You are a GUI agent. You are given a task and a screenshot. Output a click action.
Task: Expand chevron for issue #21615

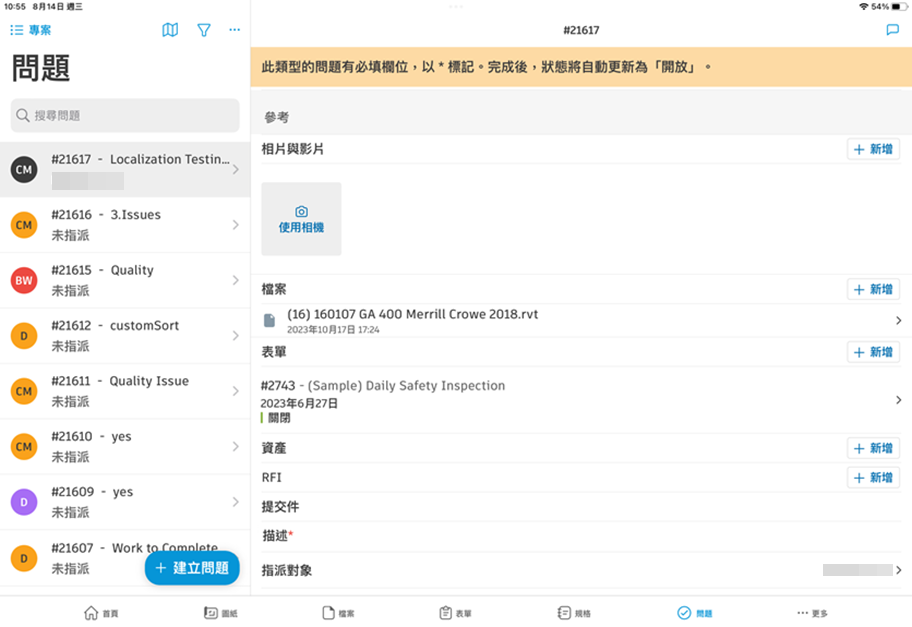(x=236, y=280)
